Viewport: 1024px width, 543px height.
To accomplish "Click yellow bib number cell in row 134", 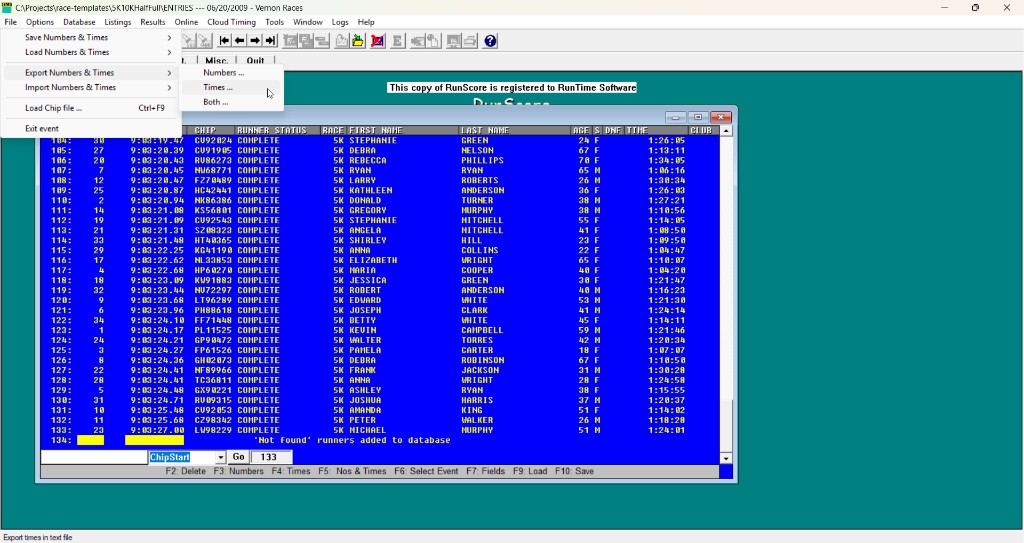I will pyautogui.click(x=90, y=440).
